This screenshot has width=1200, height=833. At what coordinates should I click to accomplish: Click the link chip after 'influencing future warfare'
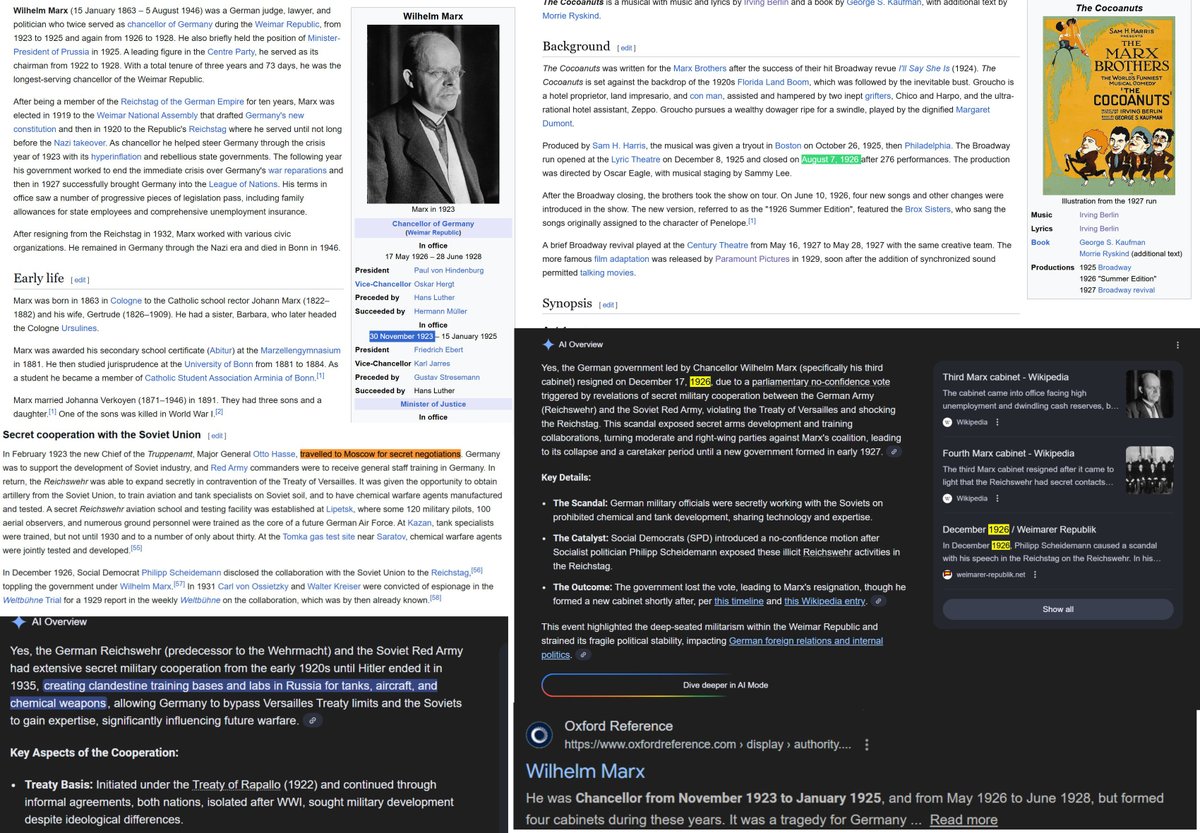[x=315, y=720]
